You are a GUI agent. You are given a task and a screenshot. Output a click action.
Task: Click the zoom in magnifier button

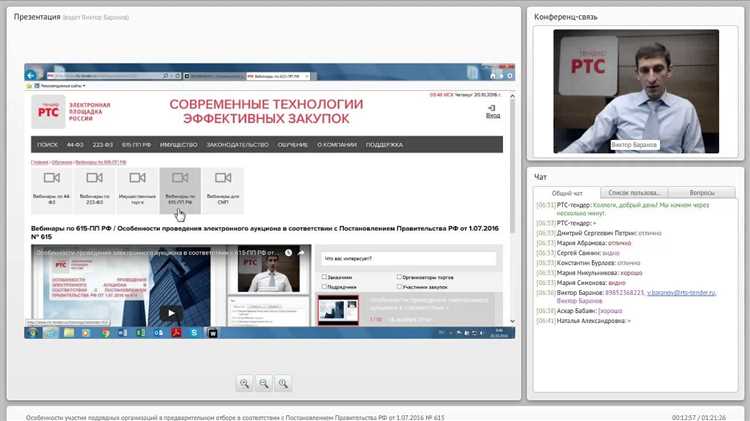click(x=244, y=383)
